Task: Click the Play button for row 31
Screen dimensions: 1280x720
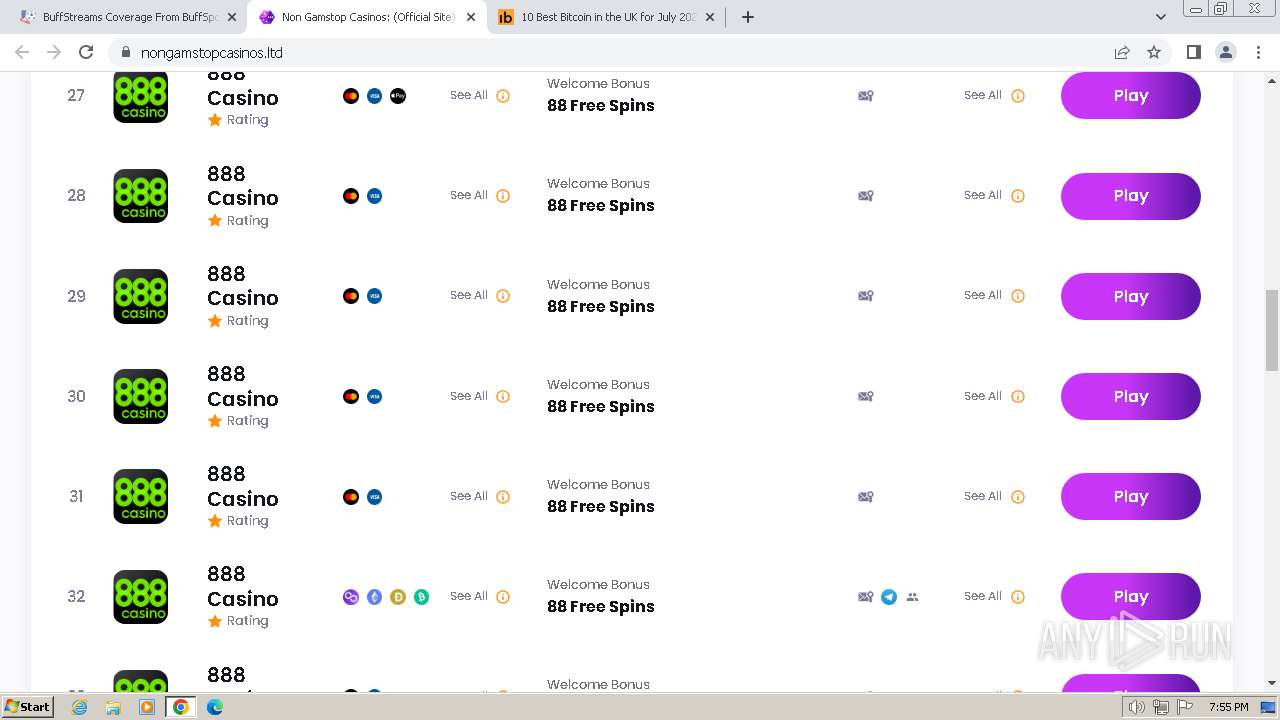Action: click(1131, 497)
